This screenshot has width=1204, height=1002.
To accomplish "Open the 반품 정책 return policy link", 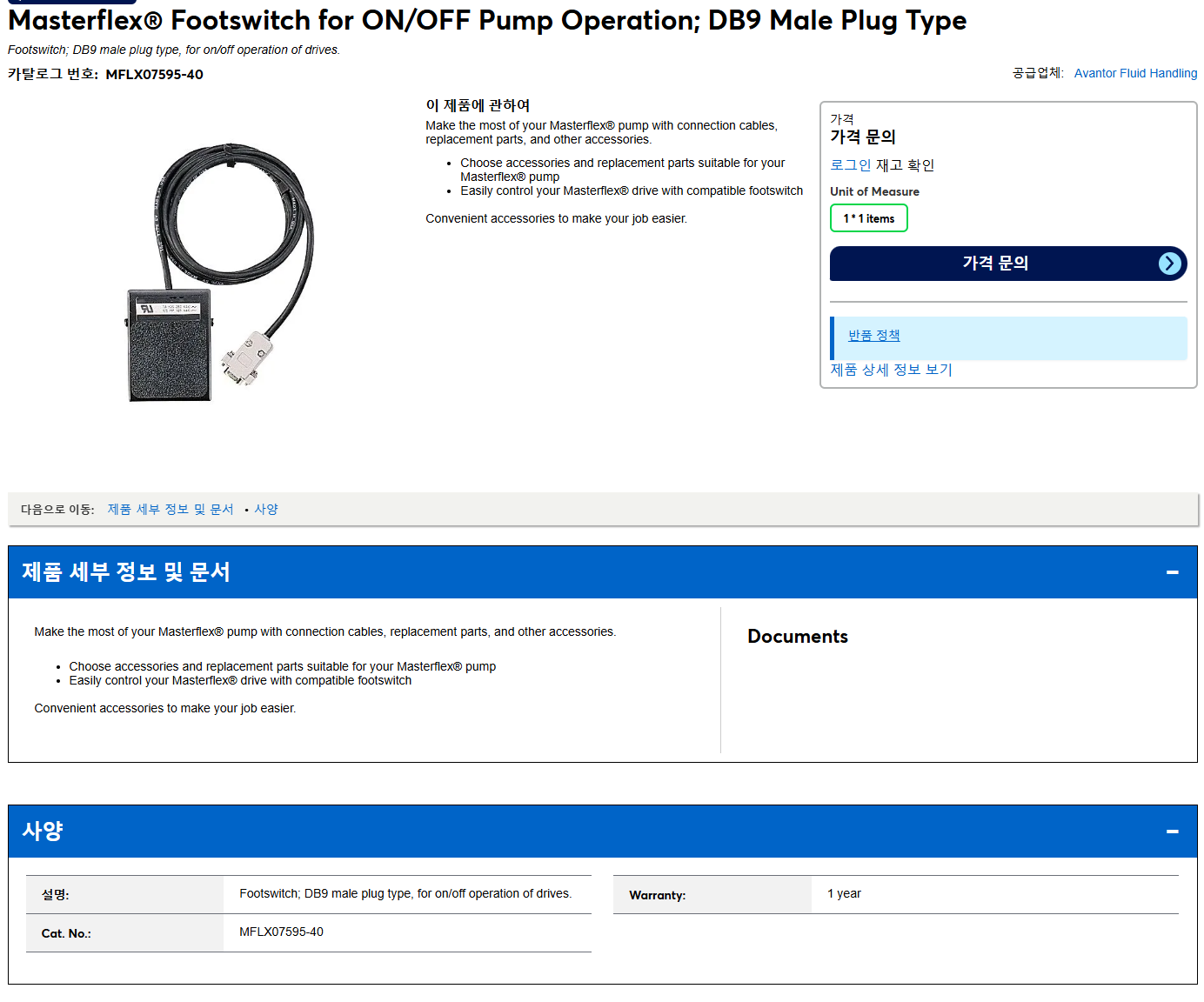I will tap(873, 335).
